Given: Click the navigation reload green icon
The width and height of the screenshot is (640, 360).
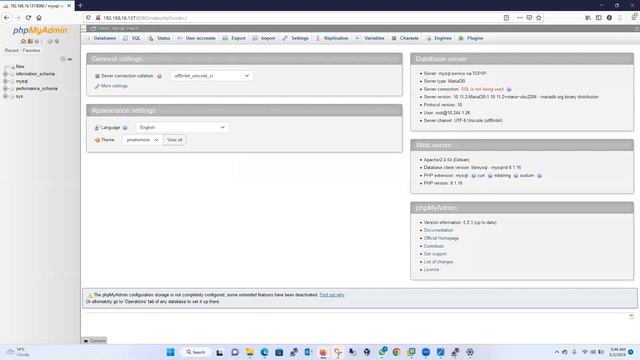Looking at the screenshot, I should click(x=57, y=41).
